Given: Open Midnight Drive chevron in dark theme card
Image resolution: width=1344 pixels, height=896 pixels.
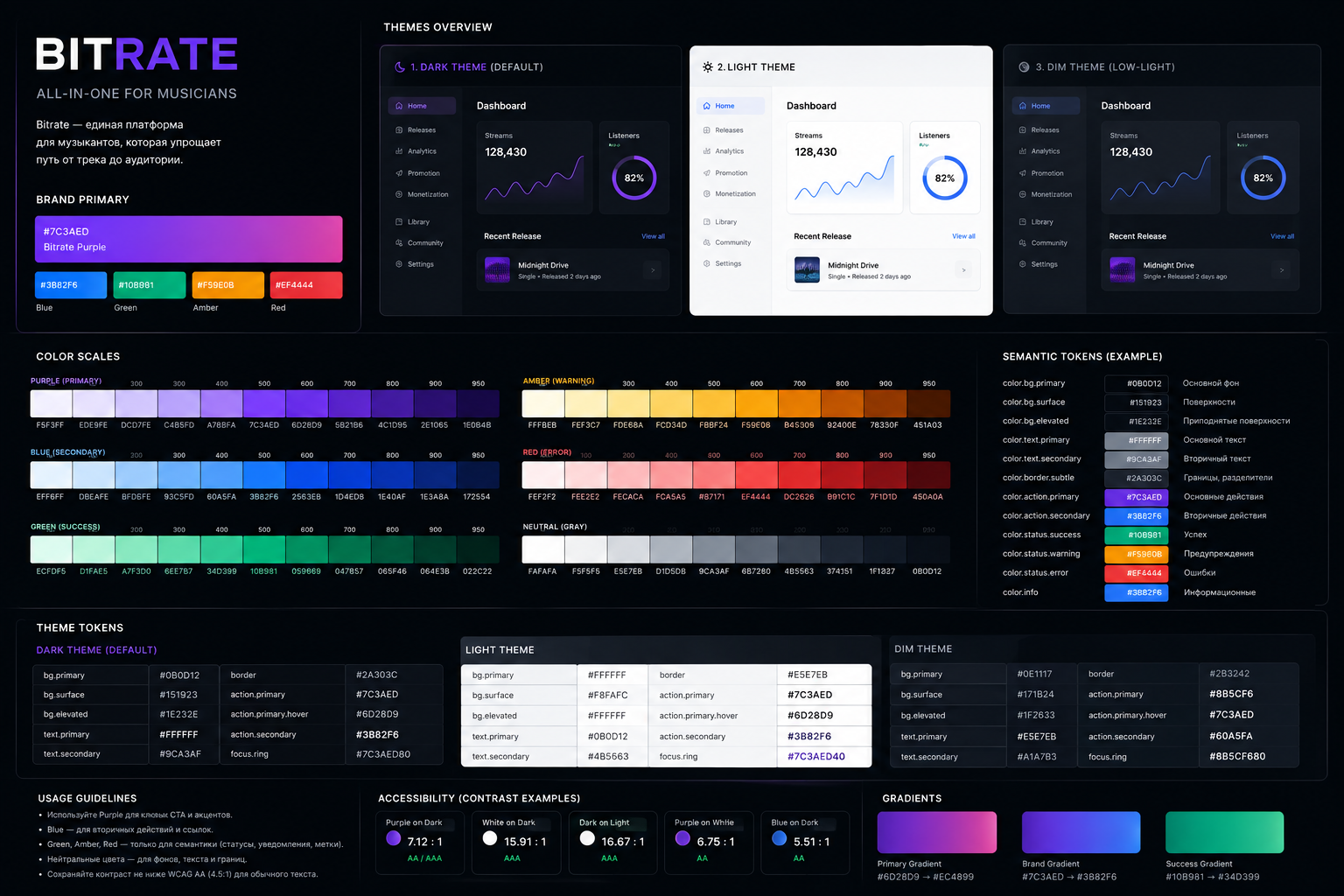Looking at the screenshot, I should point(653,270).
